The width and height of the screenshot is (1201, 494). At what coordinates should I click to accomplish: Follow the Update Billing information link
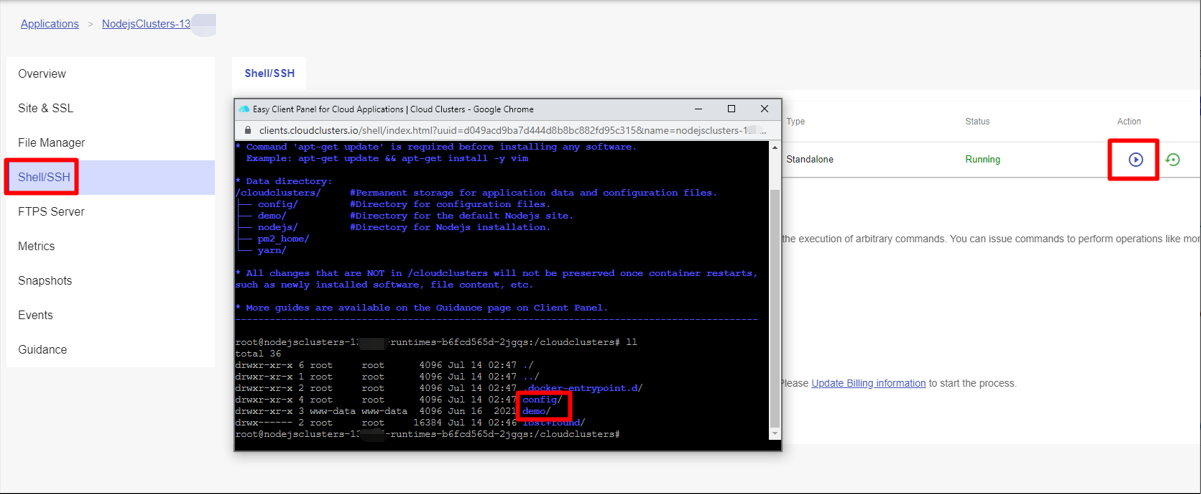point(868,383)
